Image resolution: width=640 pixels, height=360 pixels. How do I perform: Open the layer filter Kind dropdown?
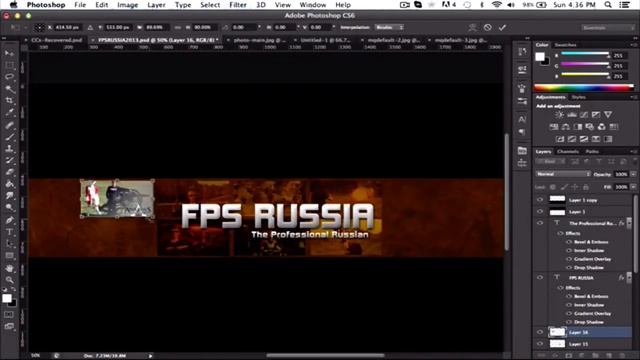pos(550,162)
